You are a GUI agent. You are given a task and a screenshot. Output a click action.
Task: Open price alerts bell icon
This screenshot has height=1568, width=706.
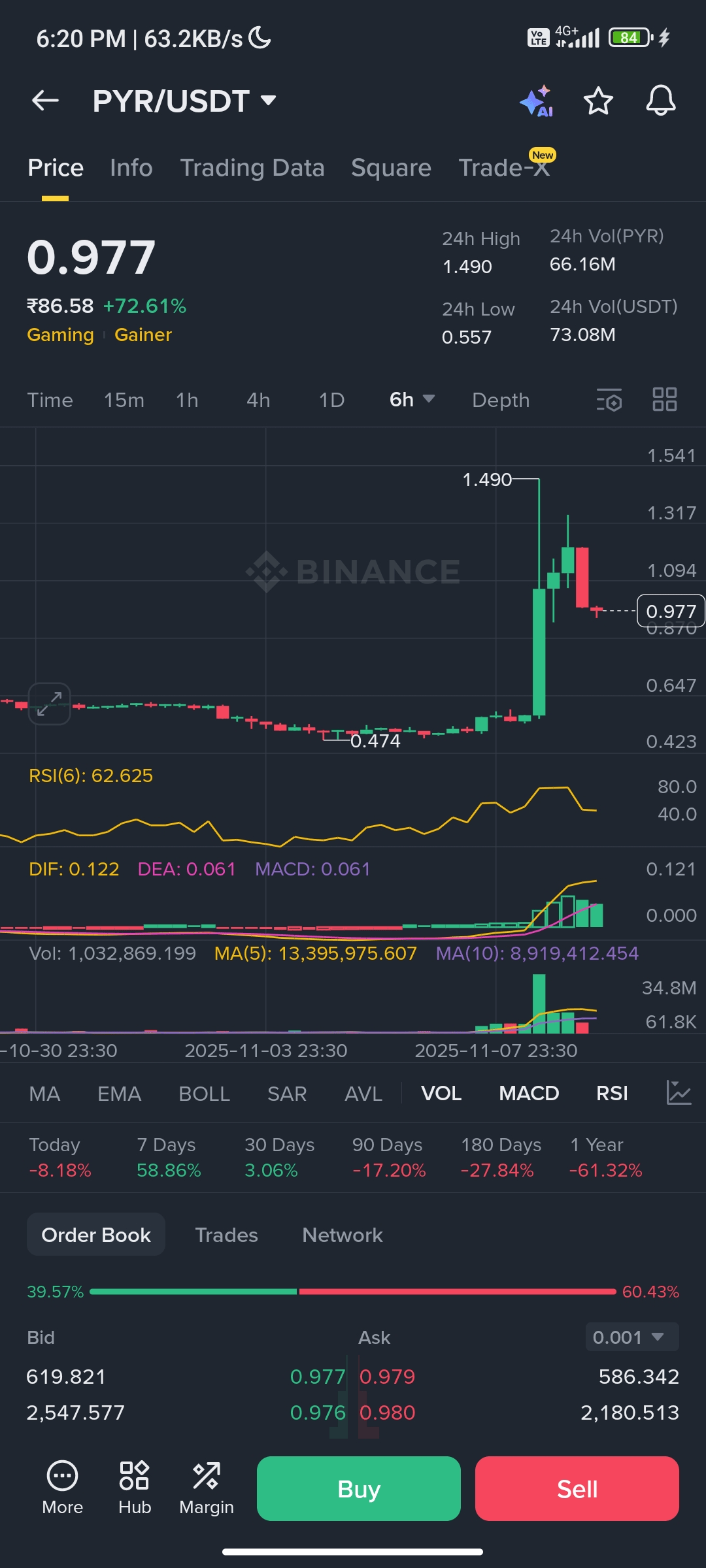(x=661, y=101)
